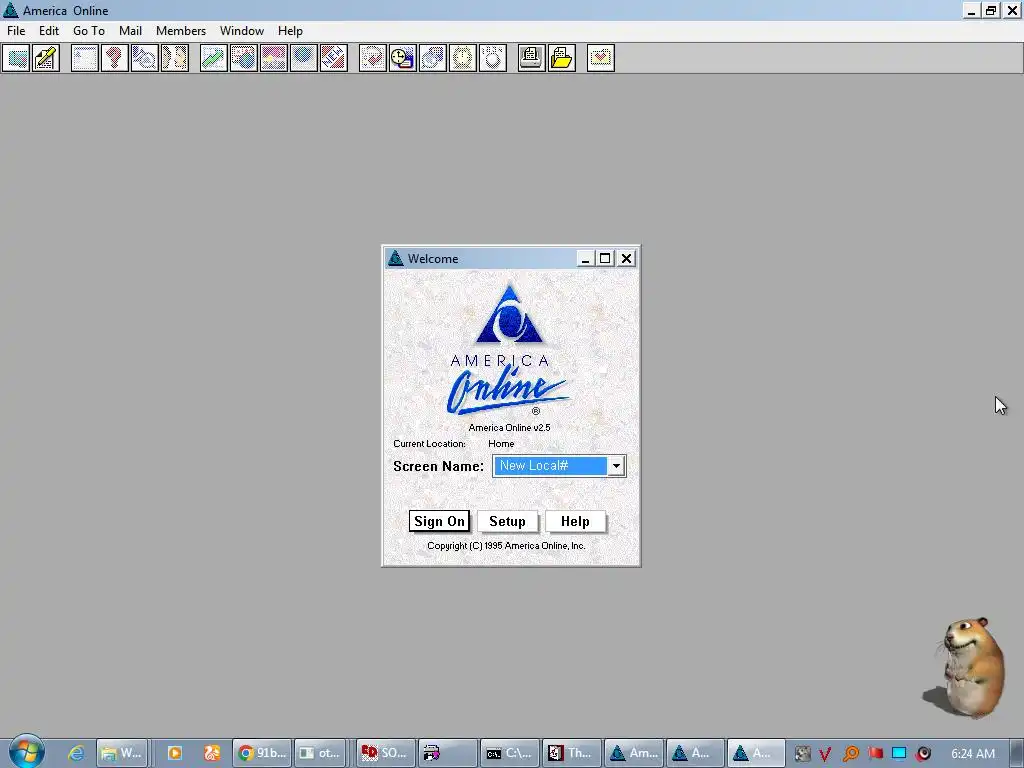Expand the Screen Name dropdown arrow

[x=616, y=466]
